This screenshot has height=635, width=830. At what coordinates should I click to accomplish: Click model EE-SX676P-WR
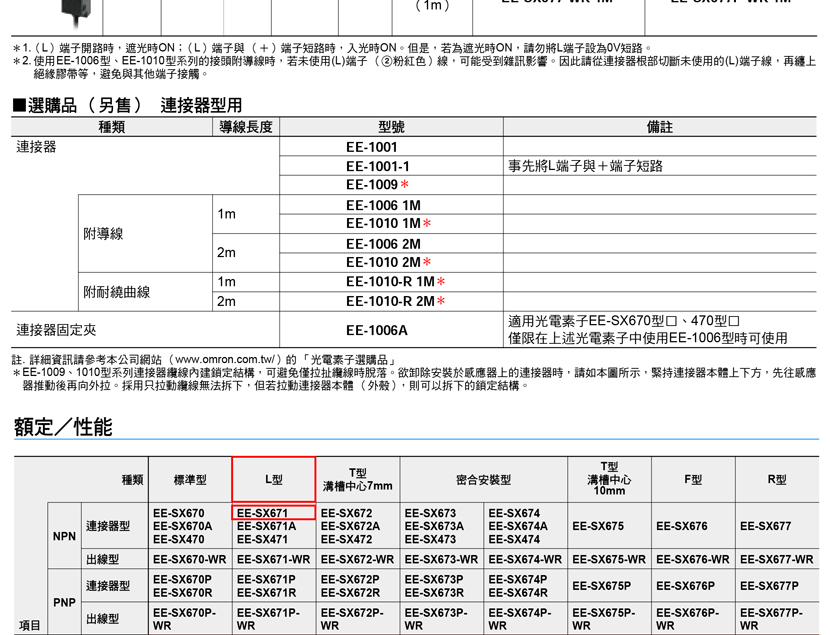coord(688,619)
